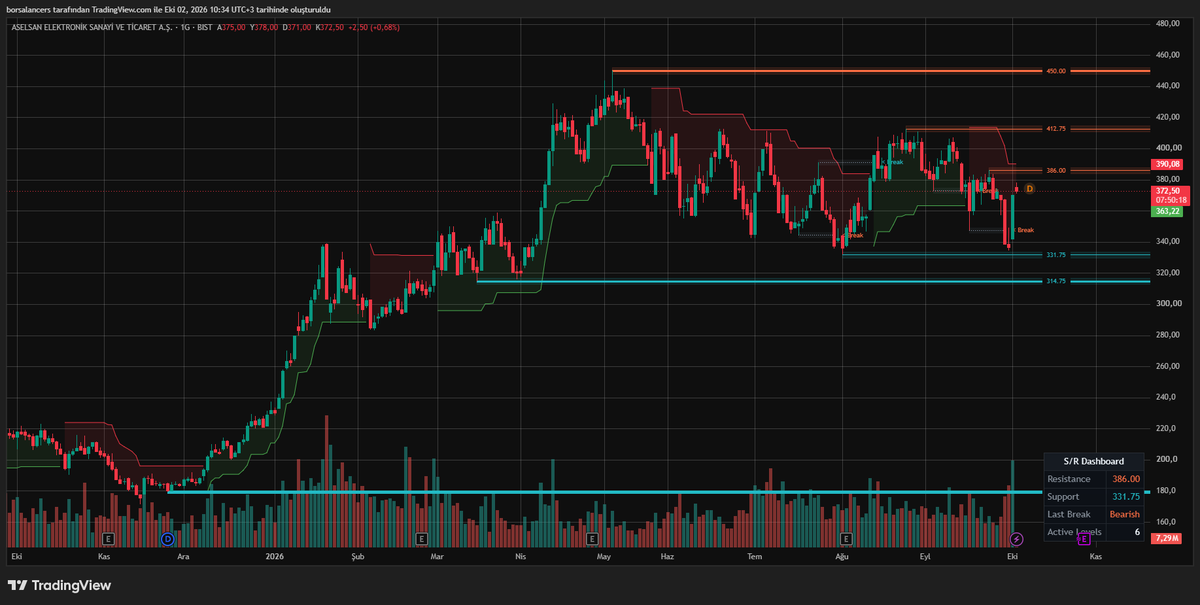Click the 450.00 resistance level label
The image size is (1200, 605).
1056,71
